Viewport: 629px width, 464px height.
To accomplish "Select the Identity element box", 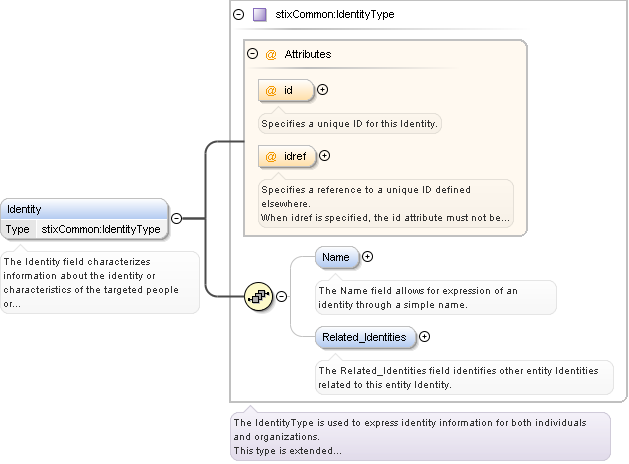I will (x=85, y=210).
